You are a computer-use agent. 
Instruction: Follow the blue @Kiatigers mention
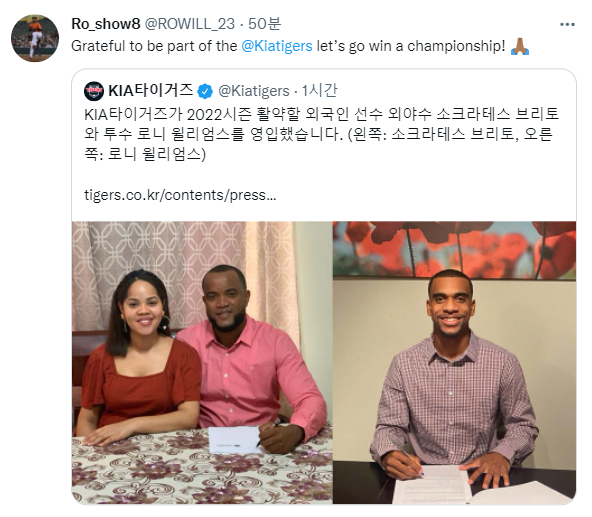[x=277, y=46]
